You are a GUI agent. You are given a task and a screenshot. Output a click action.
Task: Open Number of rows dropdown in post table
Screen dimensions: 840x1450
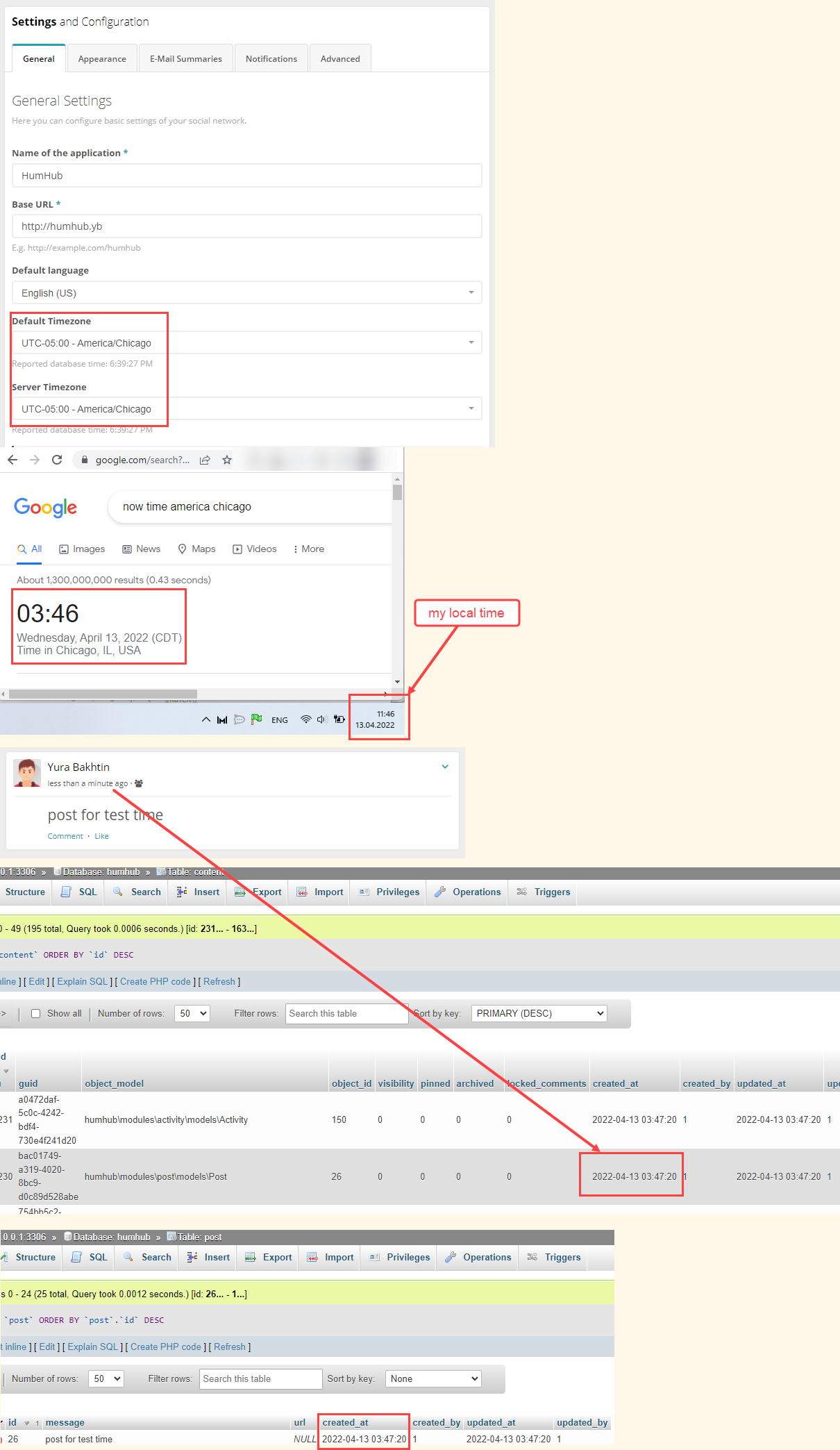coord(106,1379)
